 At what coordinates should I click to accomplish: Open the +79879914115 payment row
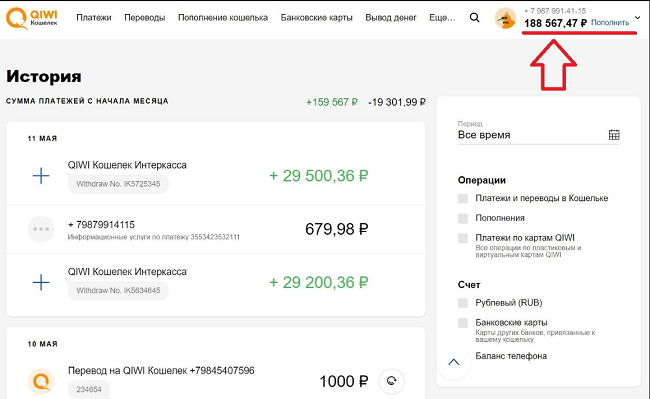[x=216, y=229]
